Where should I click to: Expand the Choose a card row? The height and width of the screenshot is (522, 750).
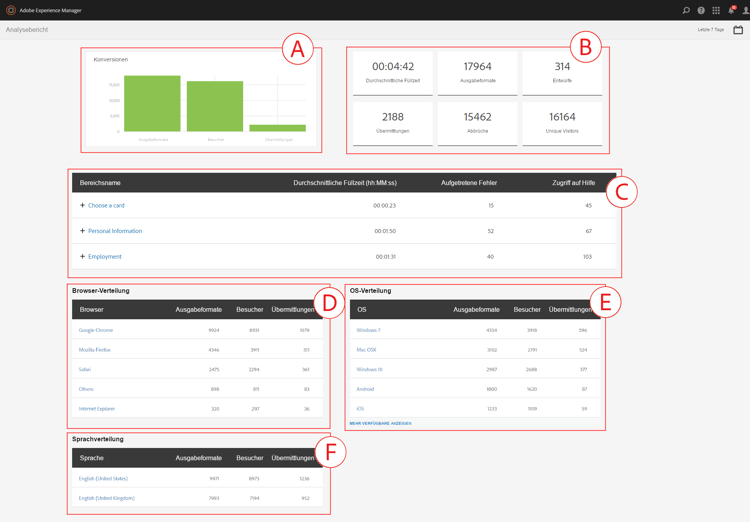[x=82, y=205]
